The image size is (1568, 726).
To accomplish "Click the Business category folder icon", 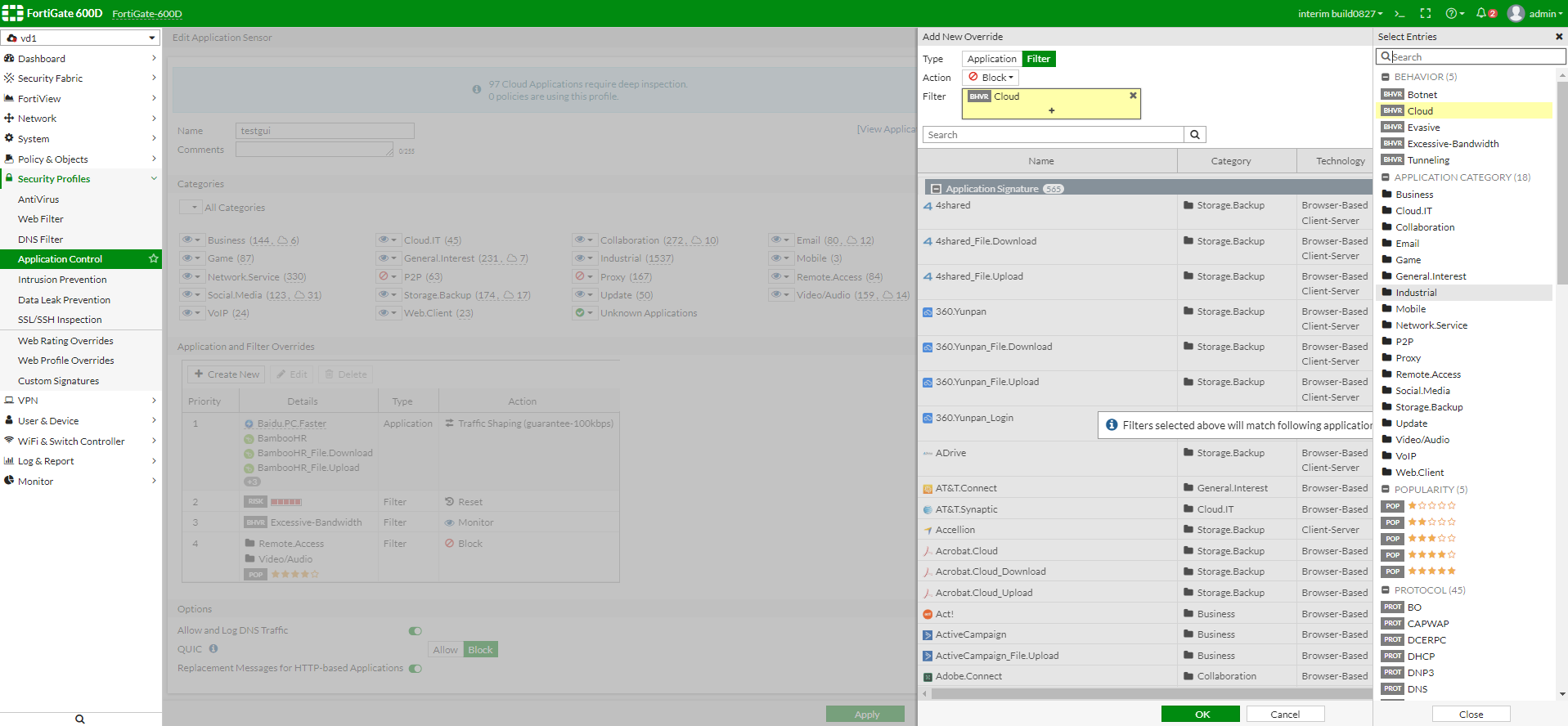I will tap(1387, 195).
